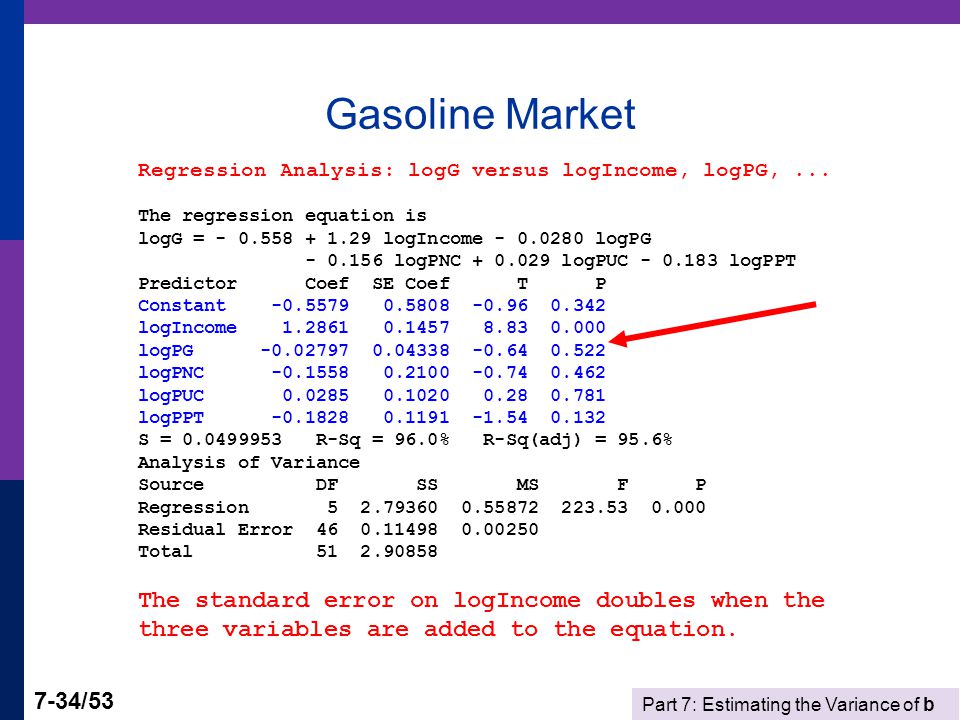Image resolution: width=960 pixels, height=720 pixels.
Task: Click the 'SE Coef' column header
Action: point(411,283)
